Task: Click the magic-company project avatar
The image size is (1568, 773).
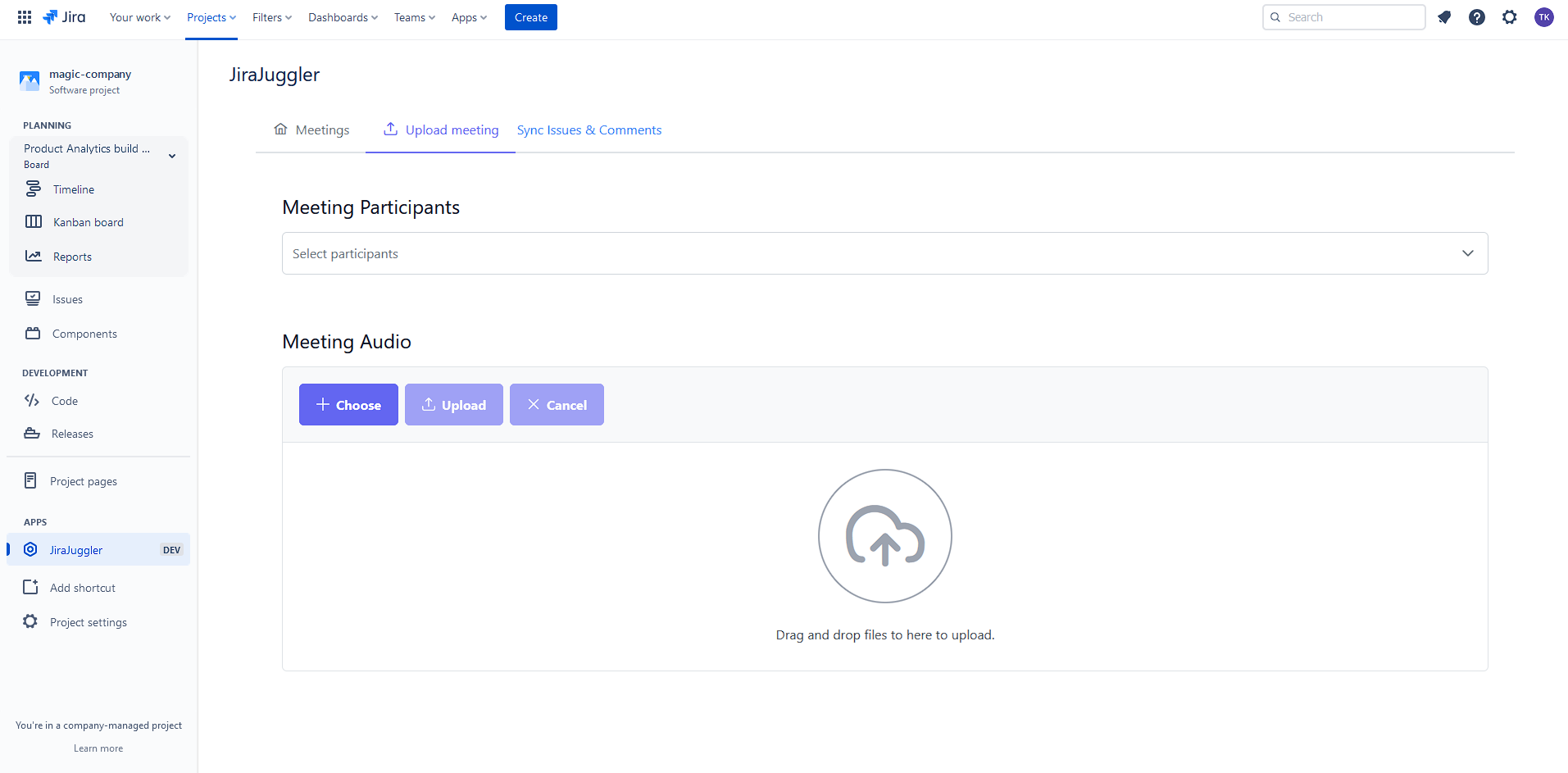Action: pyautogui.click(x=30, y=81)
